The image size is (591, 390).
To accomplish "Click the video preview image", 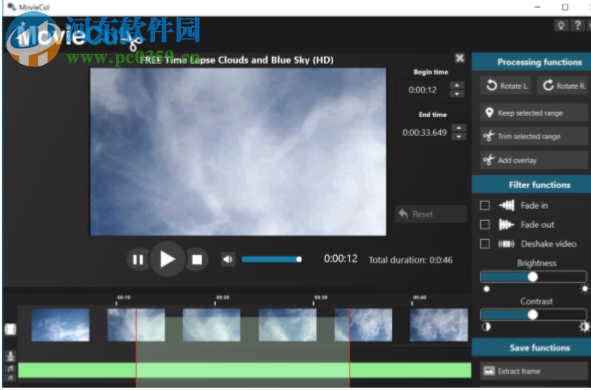I will [x=238, y=151].
